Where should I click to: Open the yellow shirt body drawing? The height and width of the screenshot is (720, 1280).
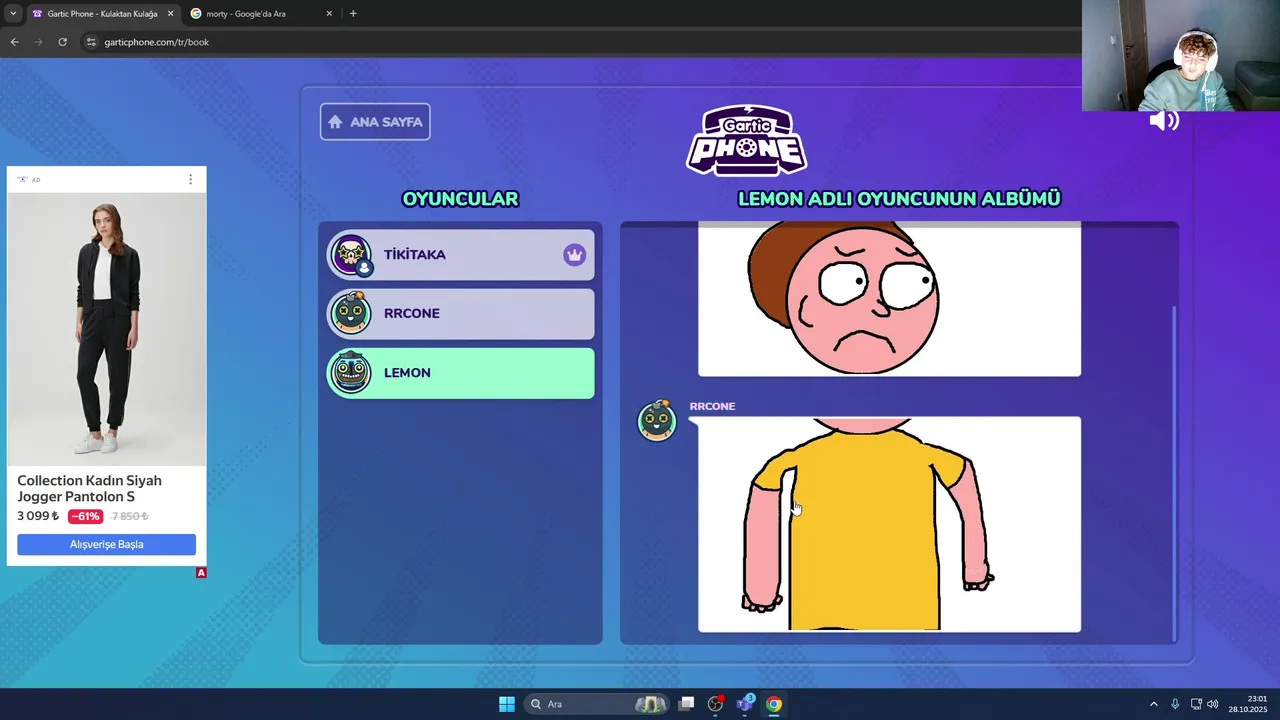(x=889, y=524)
